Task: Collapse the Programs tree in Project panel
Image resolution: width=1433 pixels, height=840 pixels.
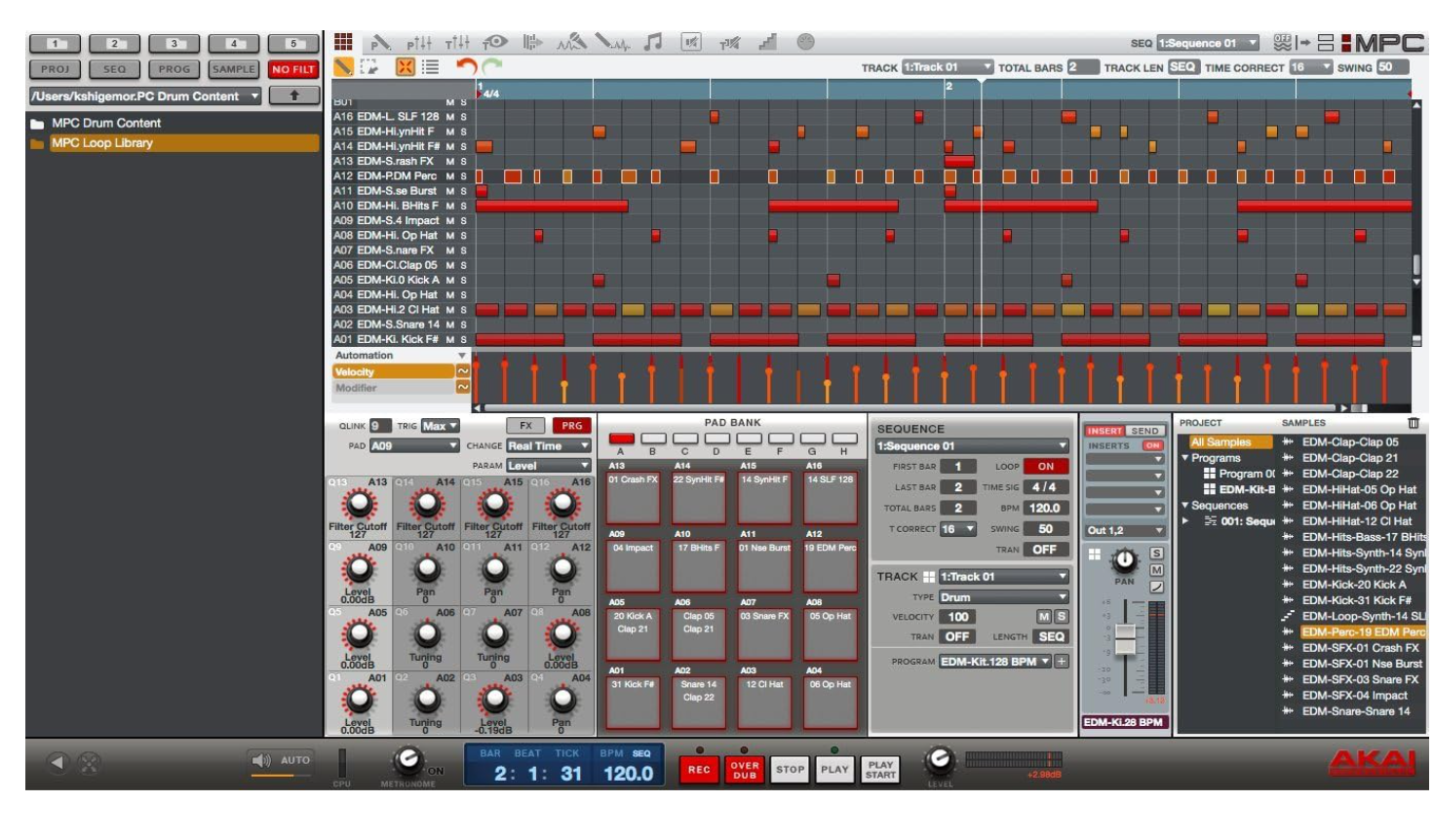Action: tap(1185, 458)
